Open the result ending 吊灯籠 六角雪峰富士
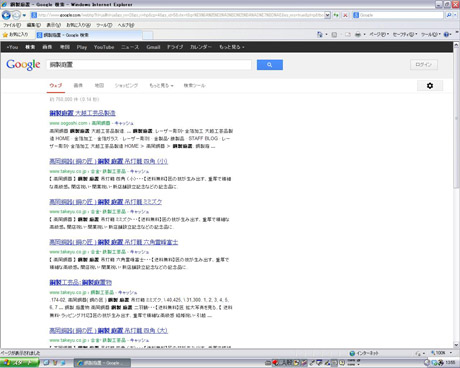This screenshot has width=460, height=368. tap(114, 242)
